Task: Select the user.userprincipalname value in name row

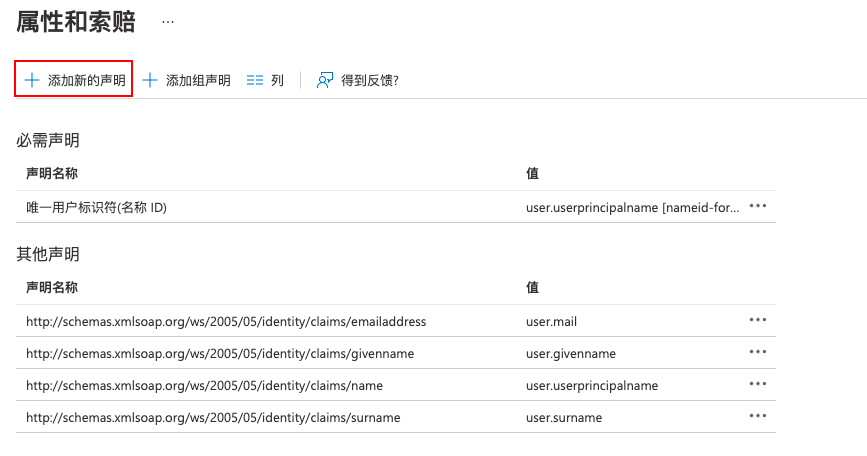Action: tap(592, 386)
